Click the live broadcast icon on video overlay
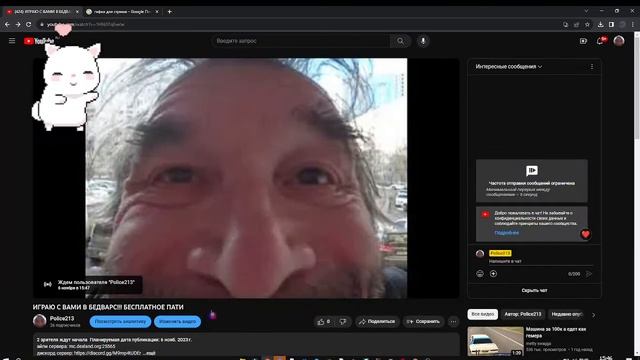This screenshot has height=360, width=640. tap(48, 284)
